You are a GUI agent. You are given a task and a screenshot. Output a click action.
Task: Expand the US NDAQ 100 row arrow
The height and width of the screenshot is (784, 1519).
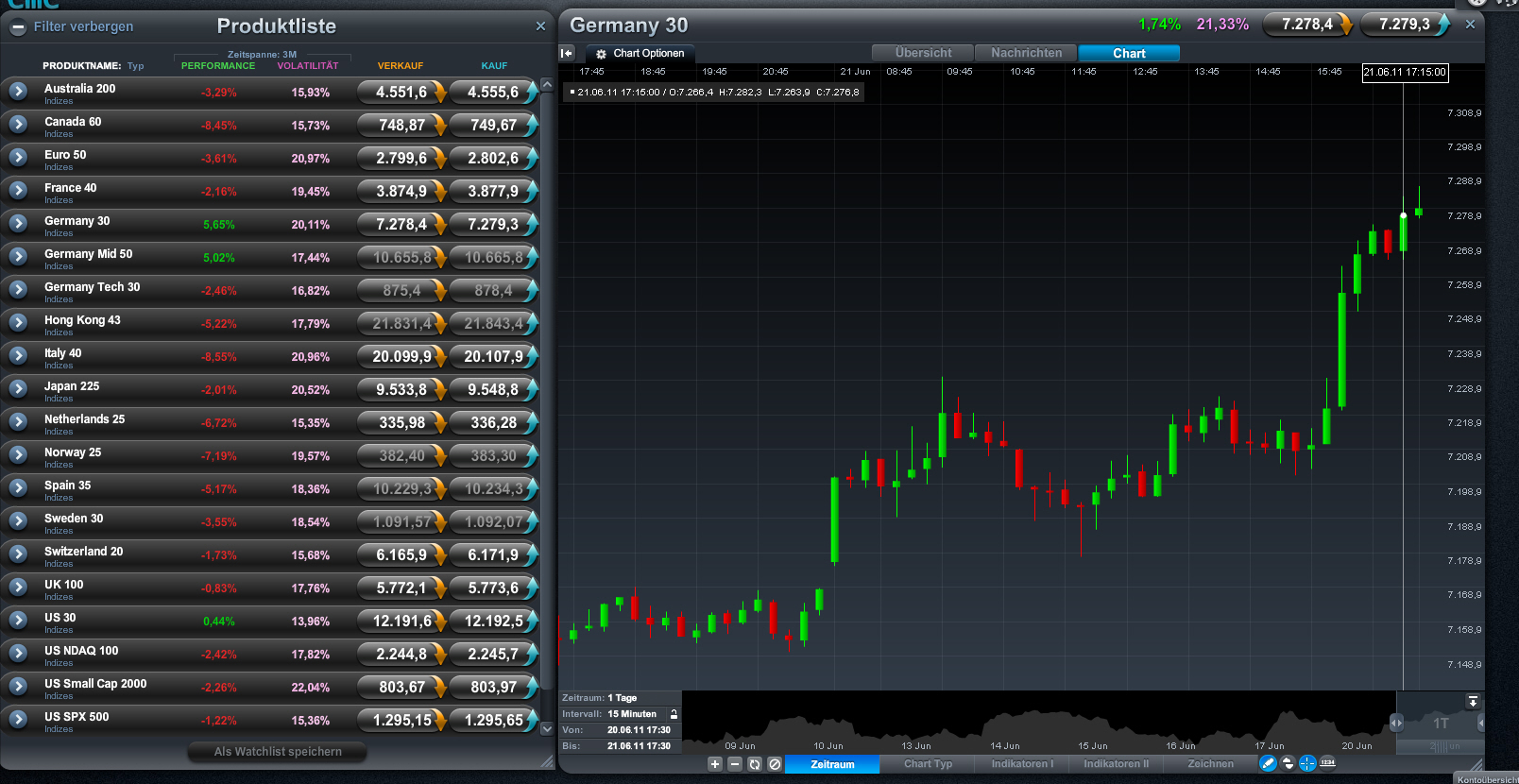[18, 653]
